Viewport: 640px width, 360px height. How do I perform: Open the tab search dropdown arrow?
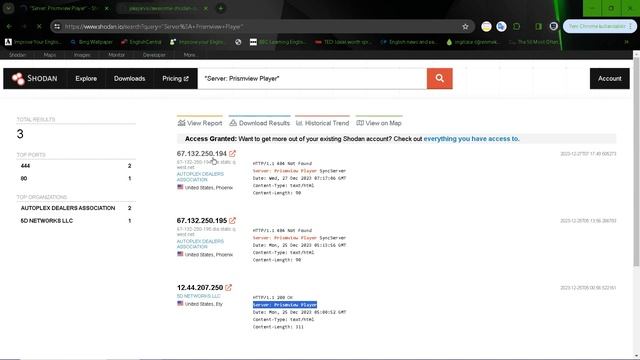pyautogui.click(x=8, y=8)
